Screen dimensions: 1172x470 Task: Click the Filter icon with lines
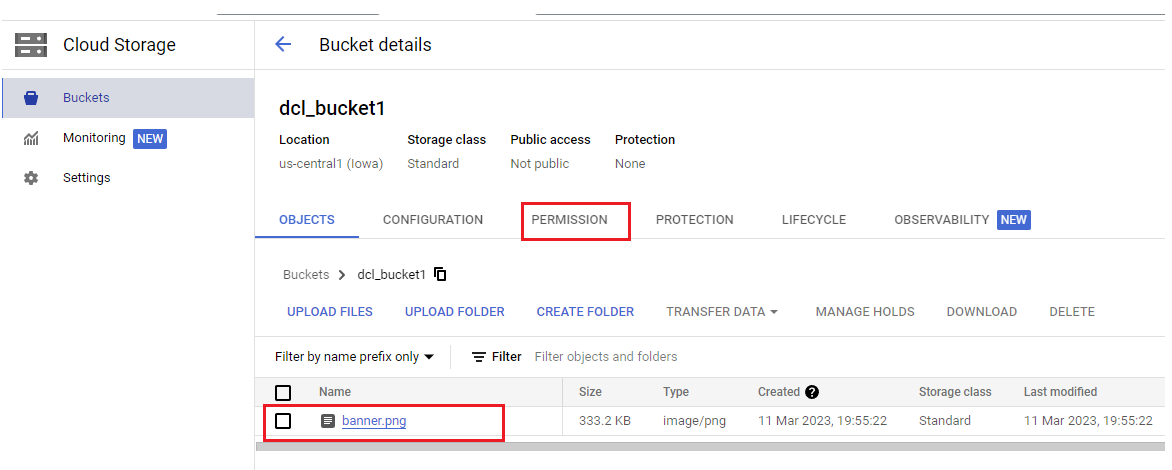click(479, 356)
